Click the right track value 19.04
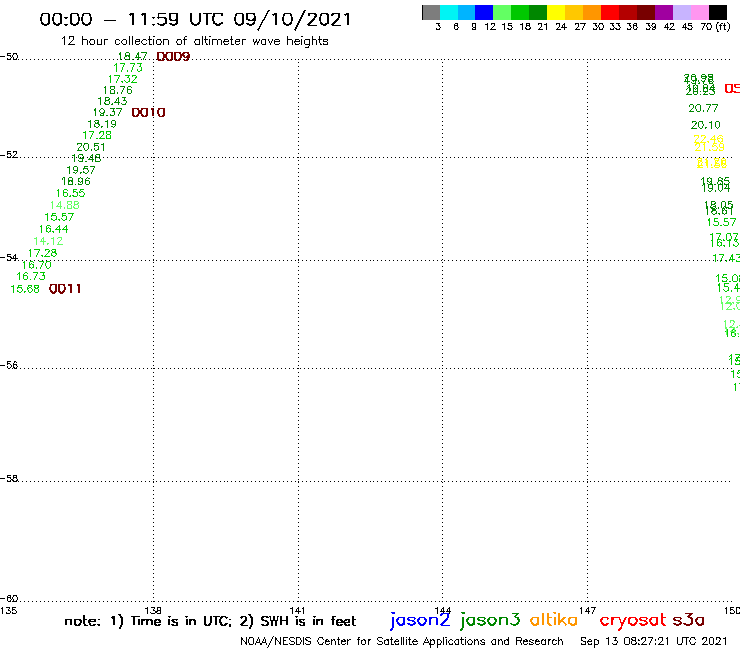Screen dimensions: 740x650 pyautogui.click(x=716, y=188)
